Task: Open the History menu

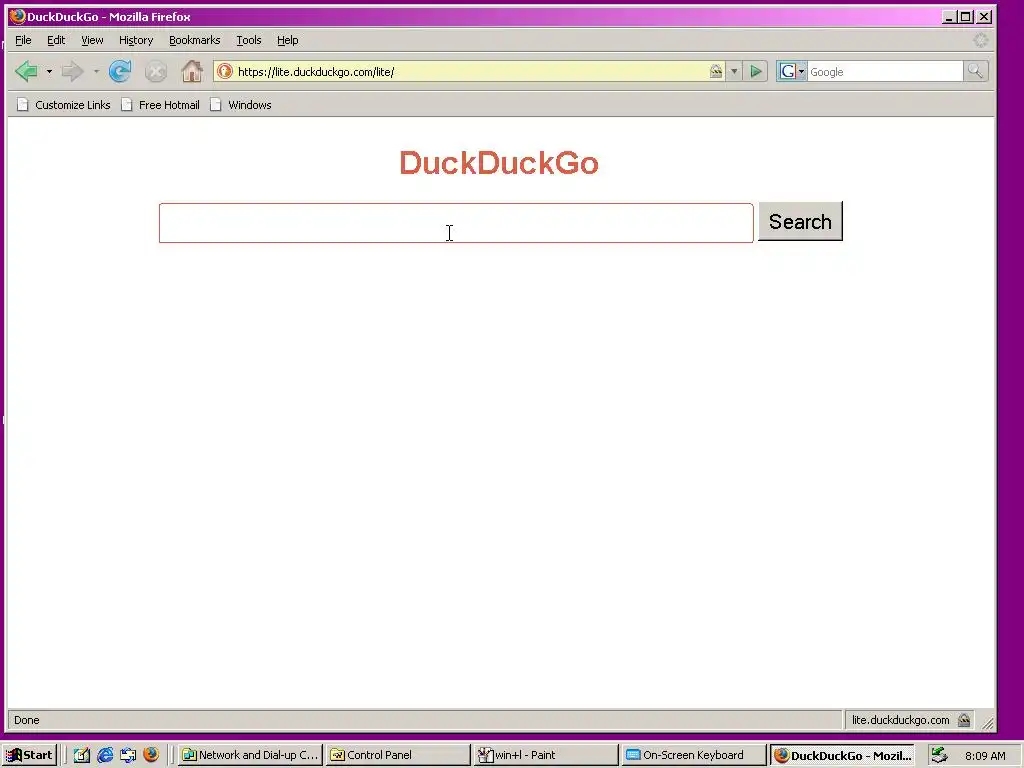Action: click(x=136, y=40)
